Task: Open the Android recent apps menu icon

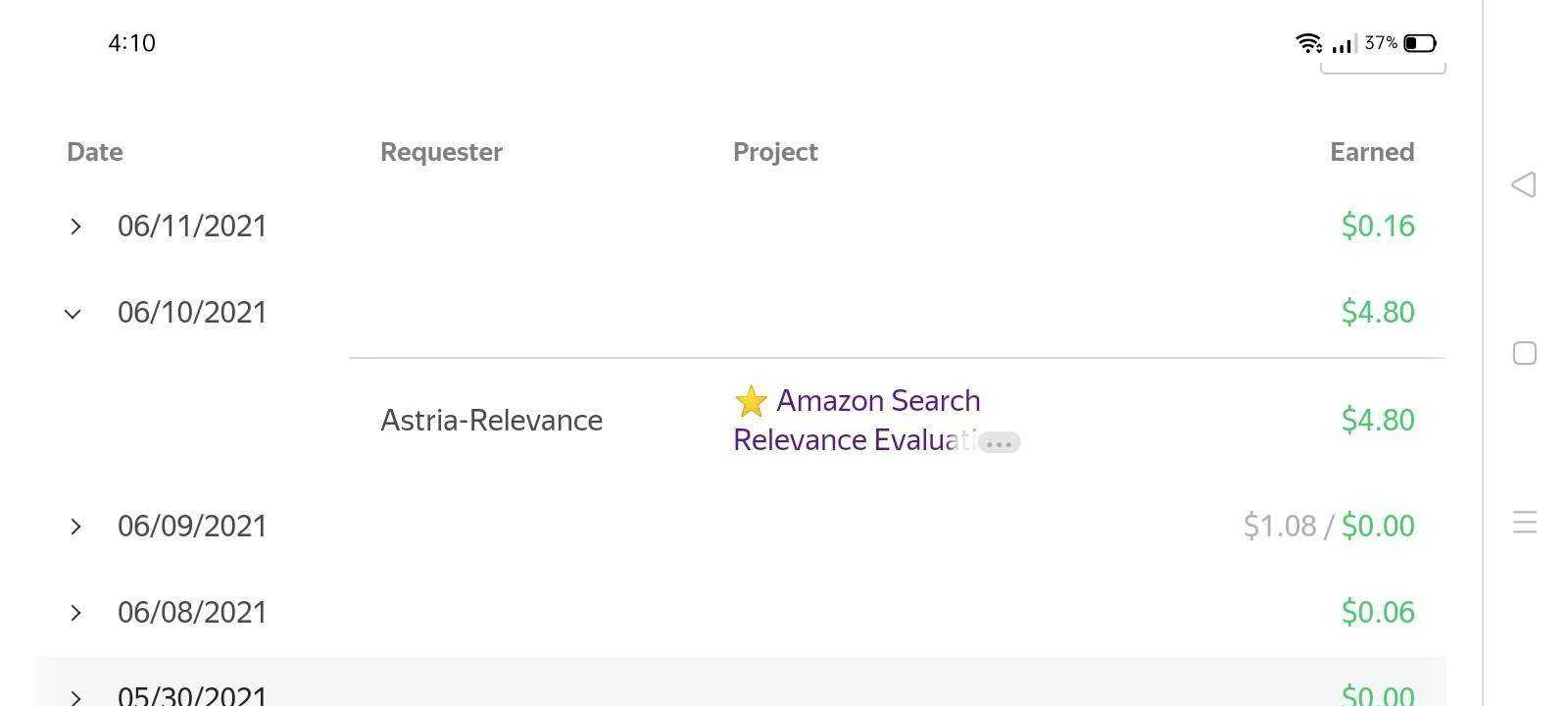Action: pos(1525,522)
